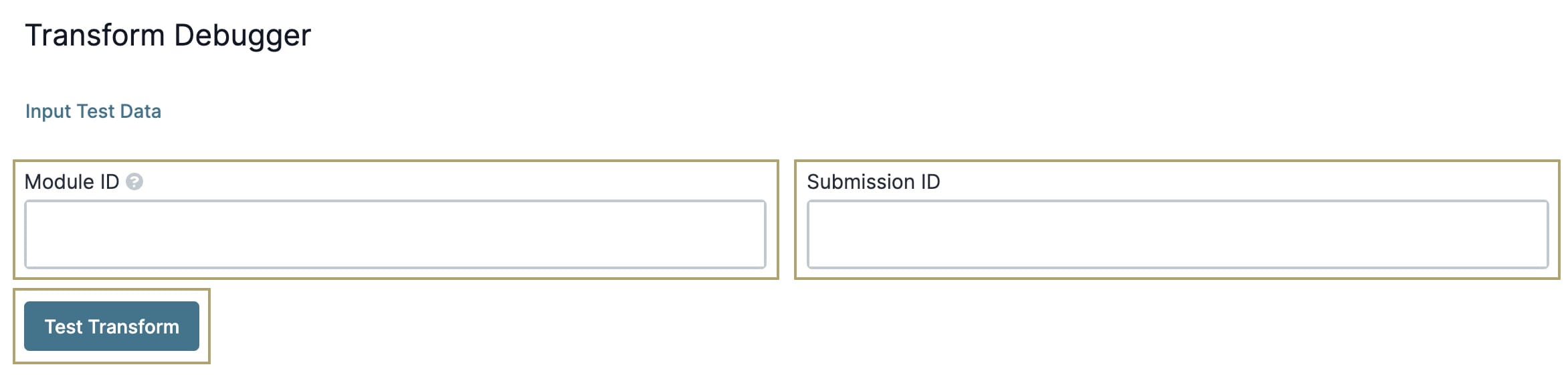Click the Transform Debugger page title
1568x375 pixels.
pos(168,35)
